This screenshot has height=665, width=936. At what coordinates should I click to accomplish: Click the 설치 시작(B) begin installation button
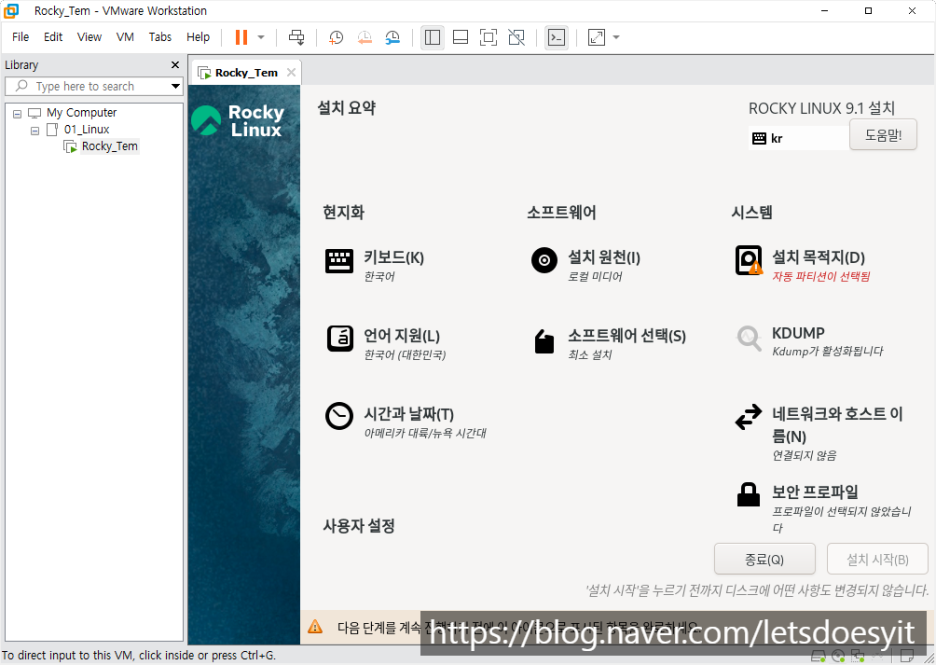(878, 559)
